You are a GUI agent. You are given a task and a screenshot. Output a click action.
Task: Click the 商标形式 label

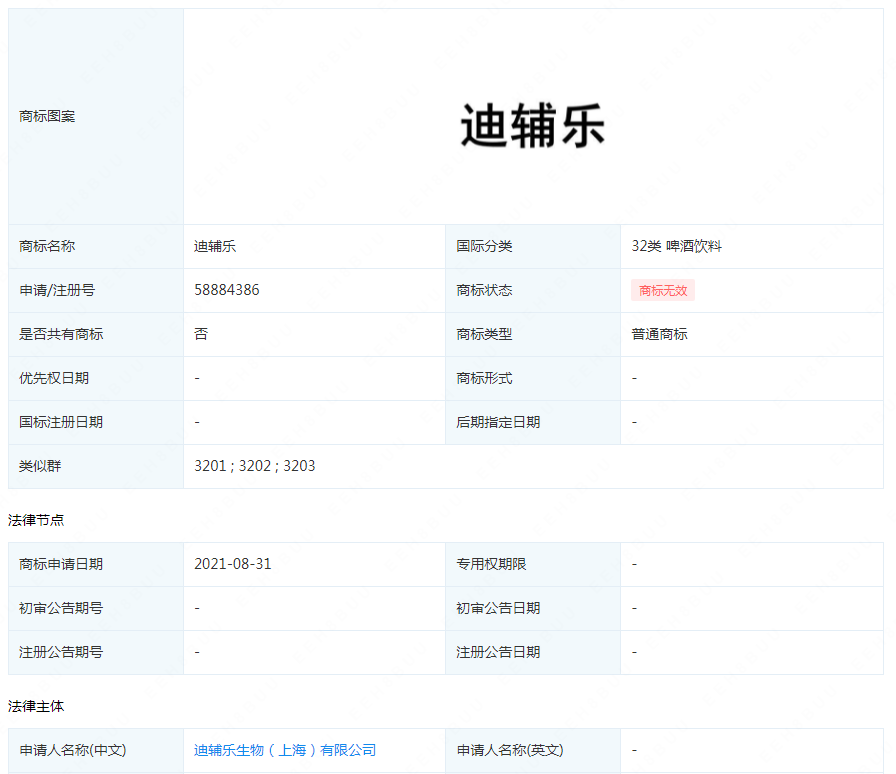484,378
